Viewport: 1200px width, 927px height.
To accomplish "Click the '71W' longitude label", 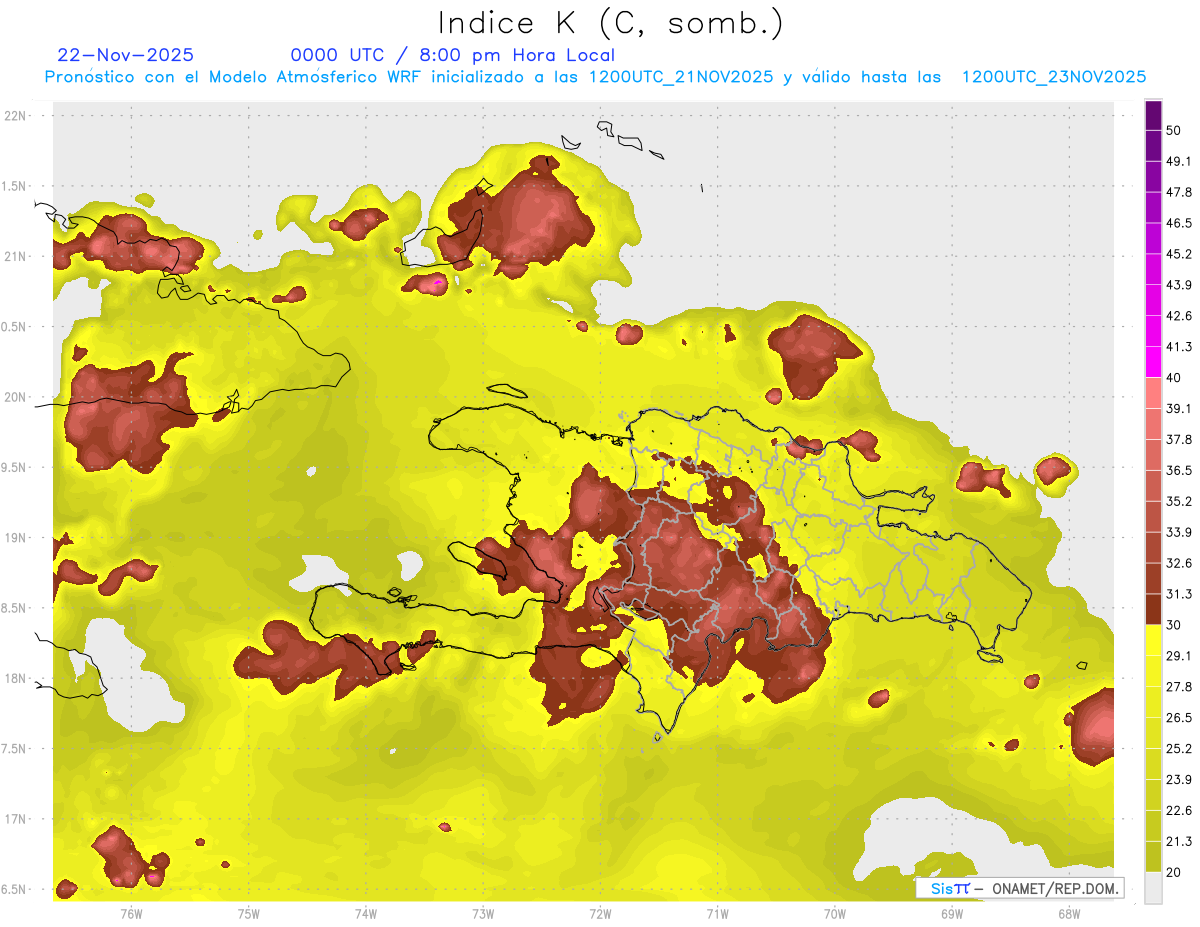I will [717, 914].
